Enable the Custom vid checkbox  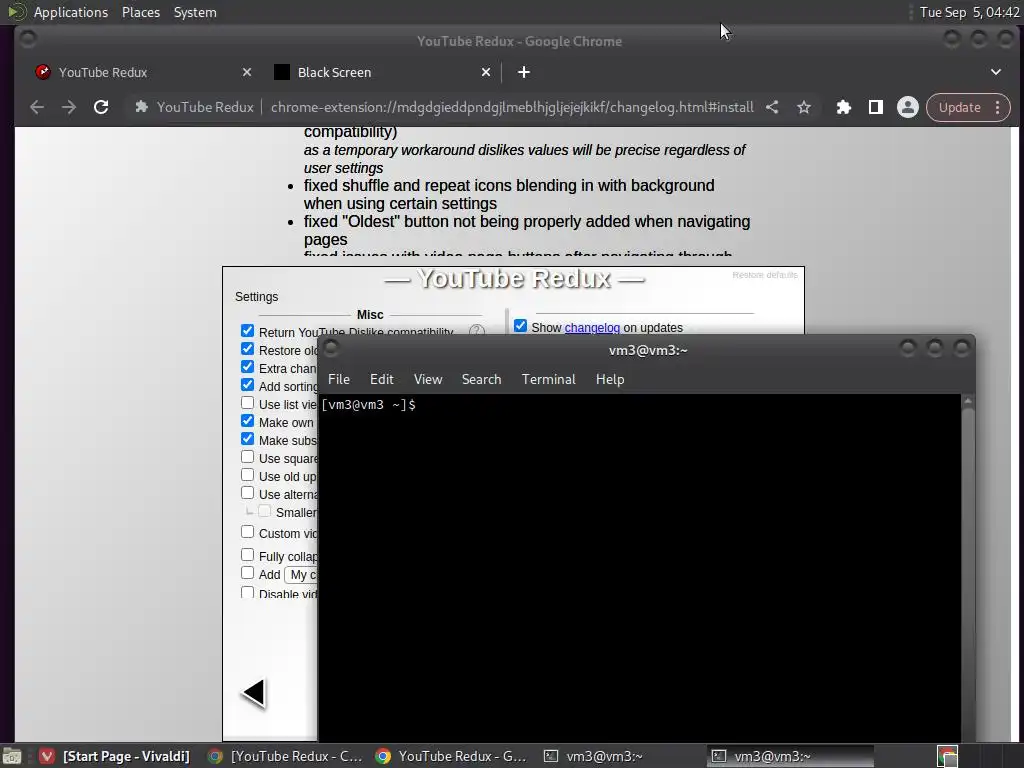pos(247,532)
